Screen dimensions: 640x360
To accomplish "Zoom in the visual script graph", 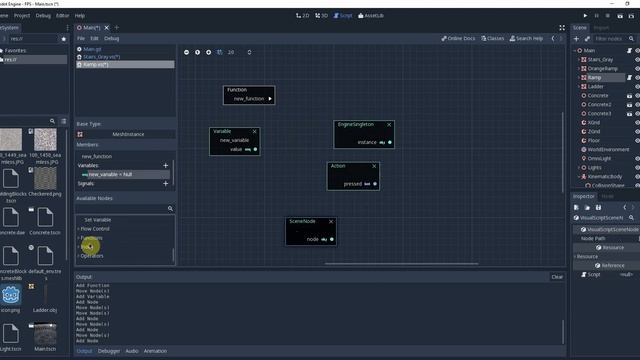I will (x=209, y=52).
